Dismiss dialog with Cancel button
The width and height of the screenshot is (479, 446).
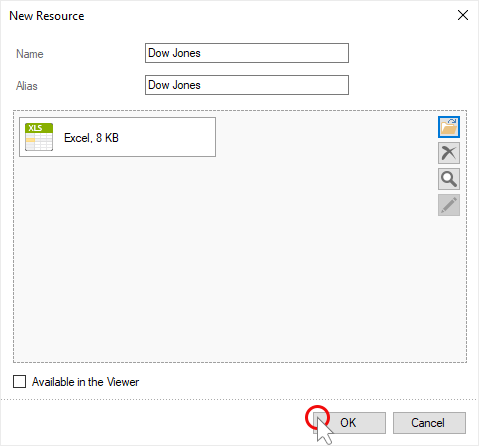[x=429, y=423]
